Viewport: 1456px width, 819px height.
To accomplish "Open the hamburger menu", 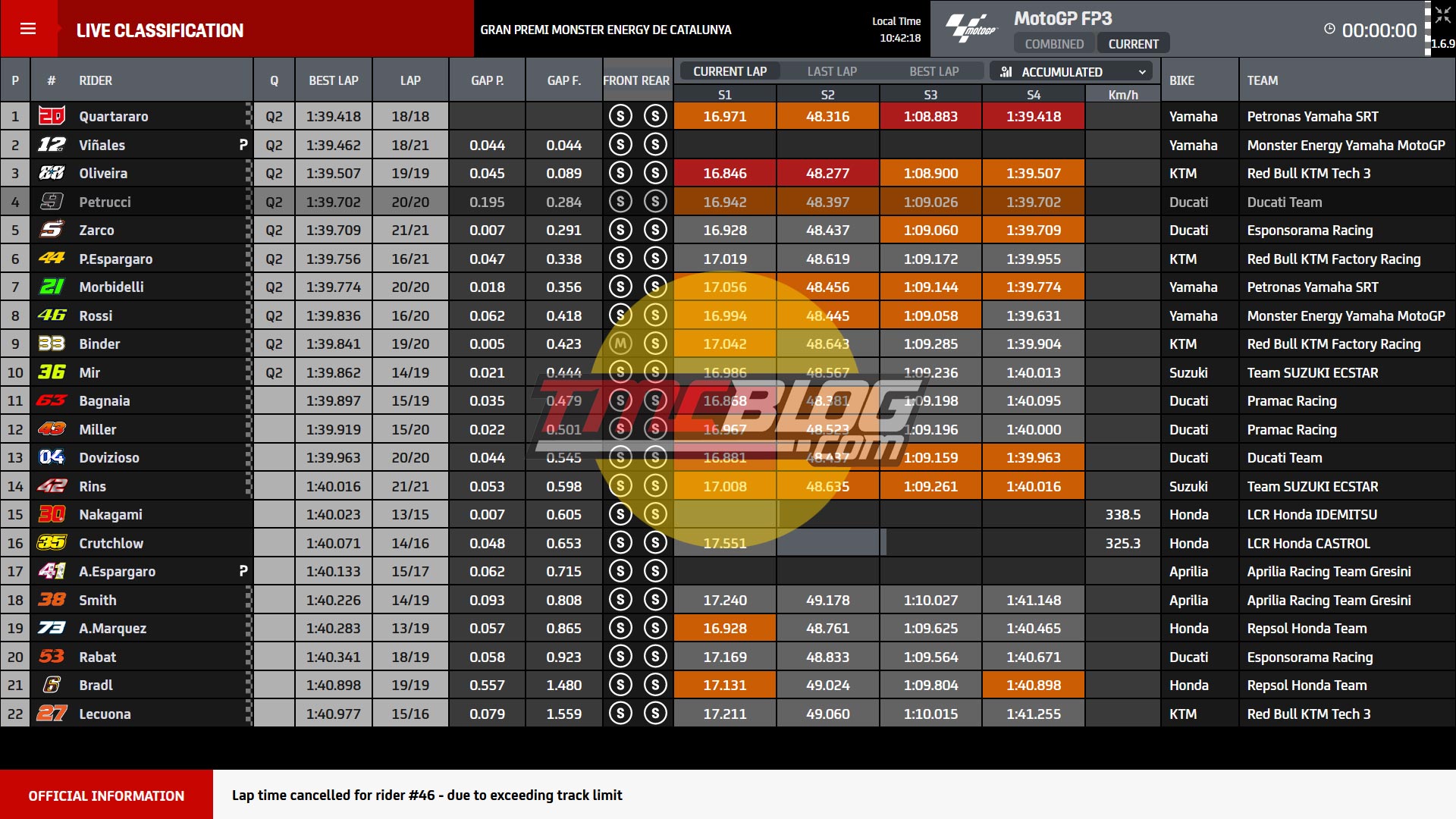I will pos(28,29).
